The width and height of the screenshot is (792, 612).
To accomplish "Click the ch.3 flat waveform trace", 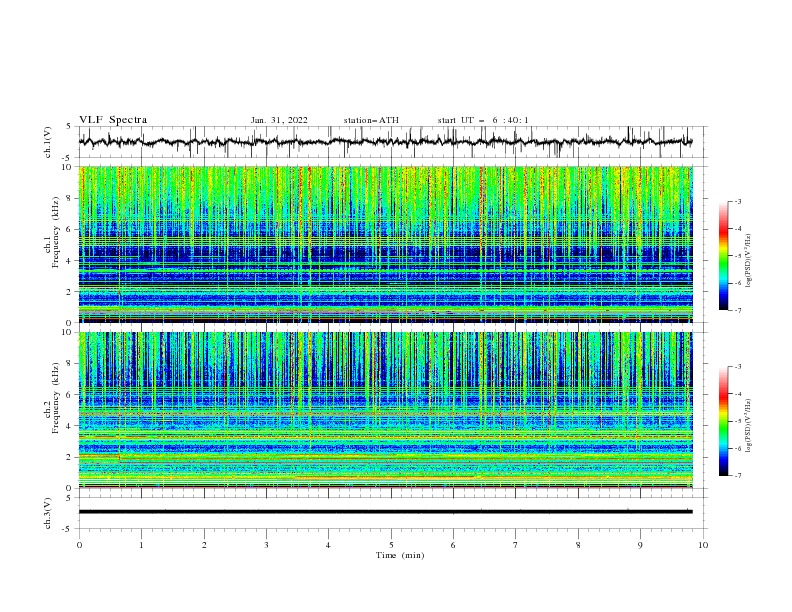I will [x=385, y=512].
